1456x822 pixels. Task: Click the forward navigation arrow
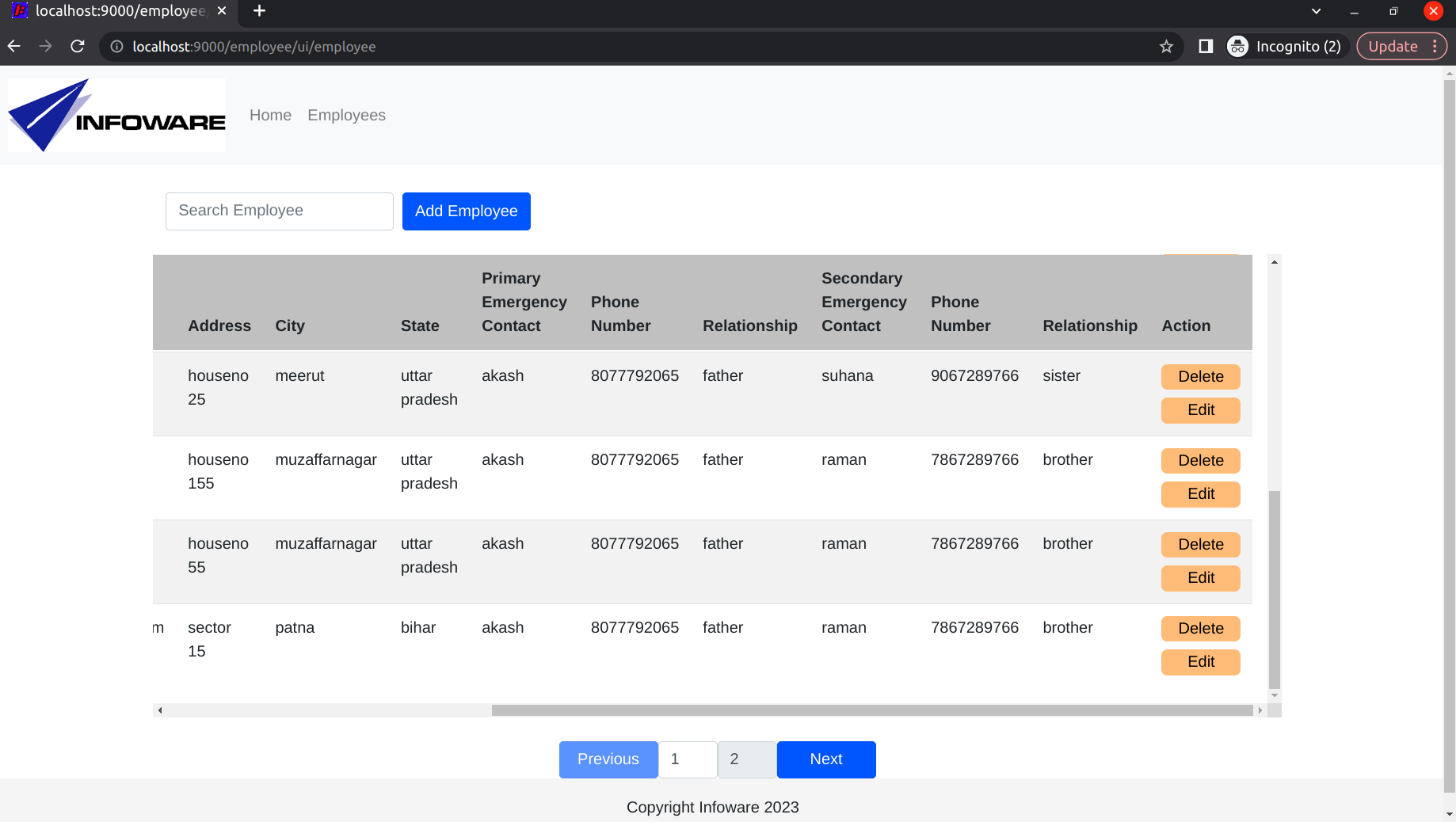tap(45, 46)
